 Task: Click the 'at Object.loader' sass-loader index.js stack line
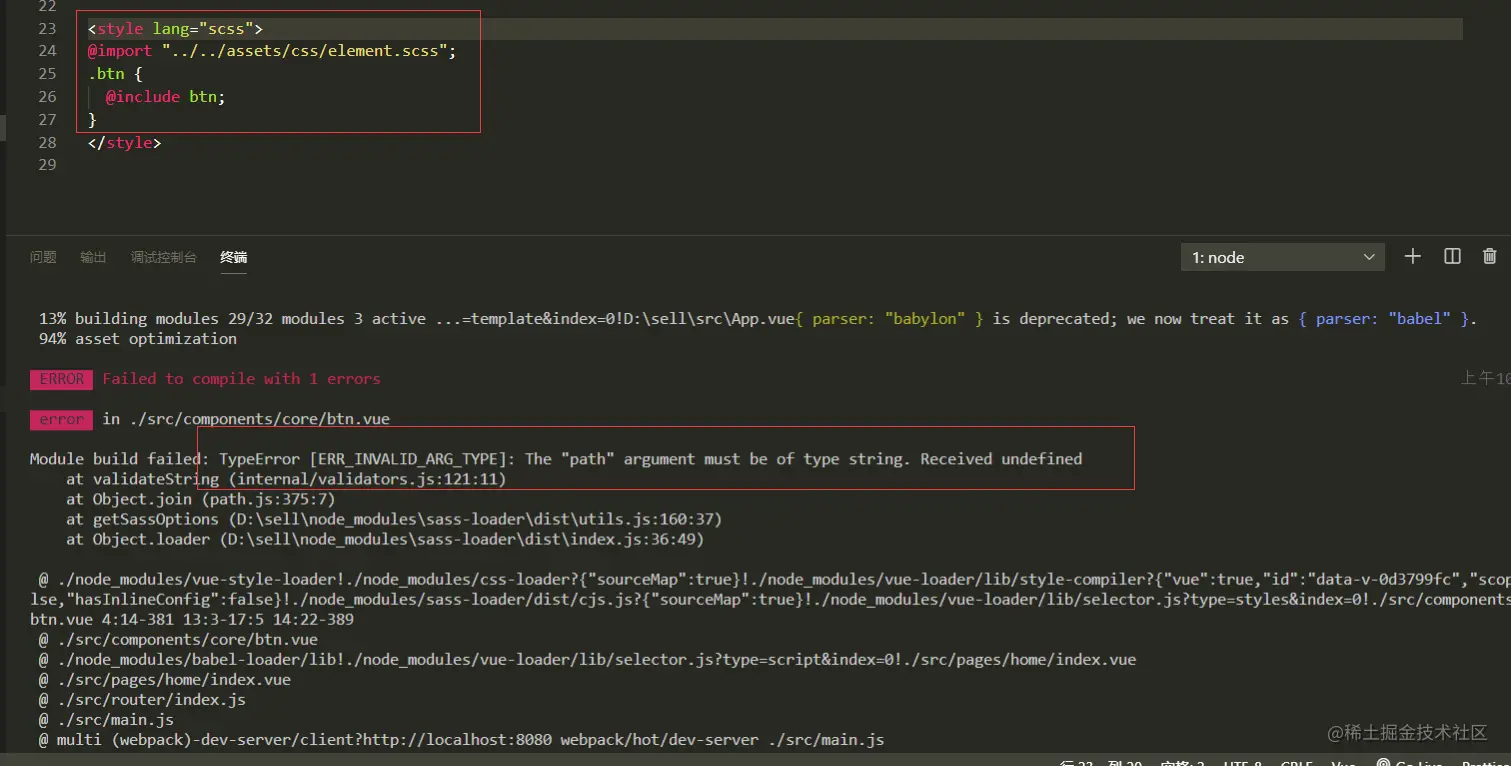385,539
